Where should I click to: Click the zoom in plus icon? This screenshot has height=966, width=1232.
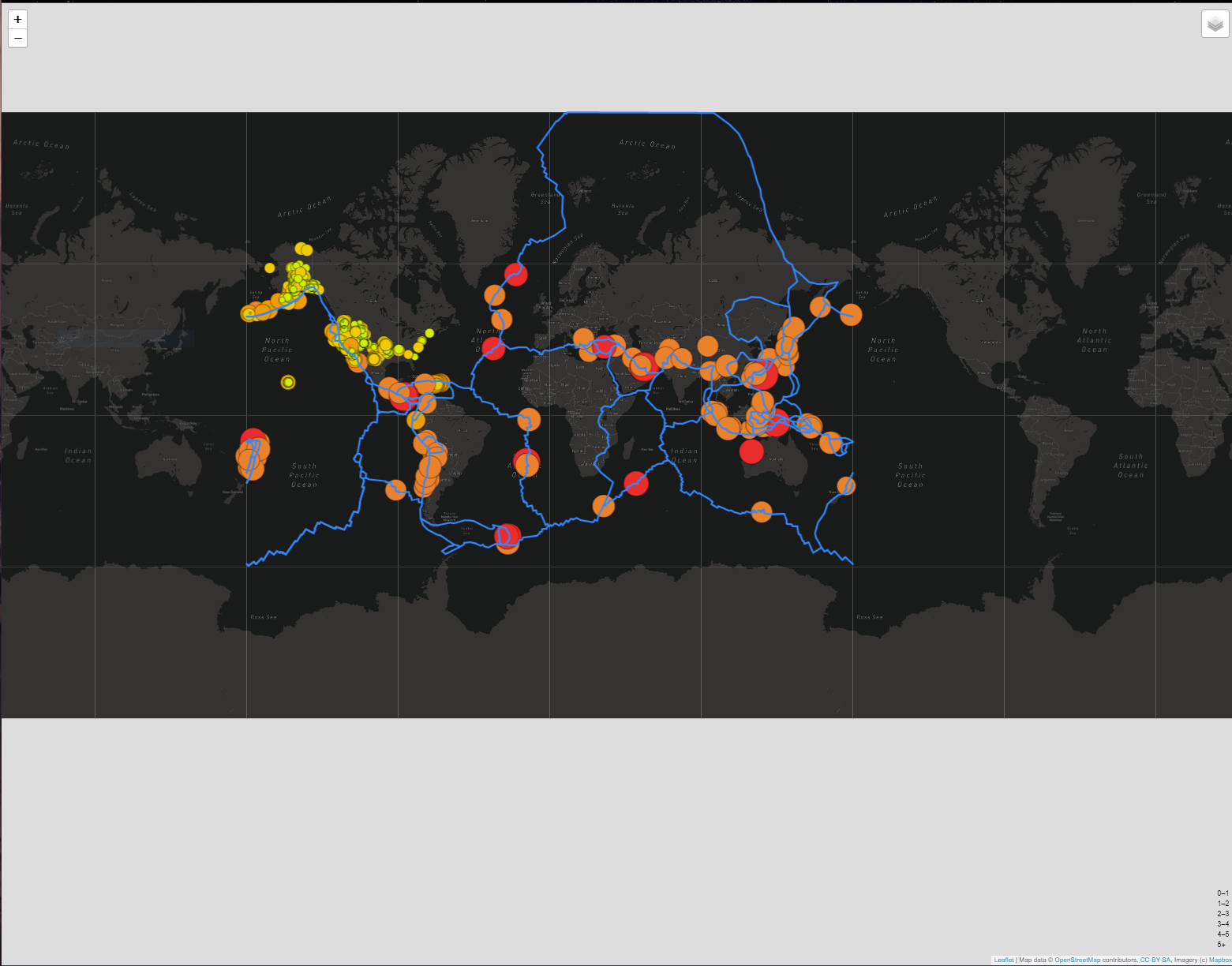(x=17, y=20)
